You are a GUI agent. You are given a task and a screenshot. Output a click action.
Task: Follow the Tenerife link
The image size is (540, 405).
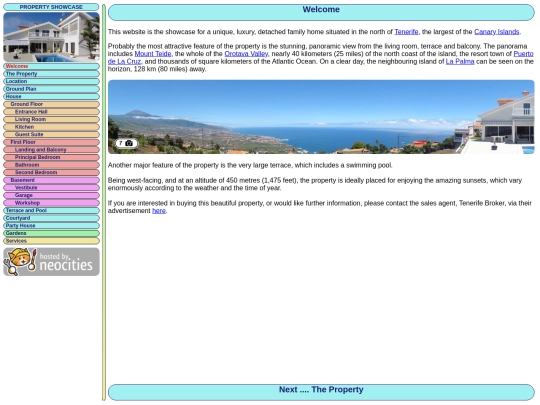(x=406, y=32)
